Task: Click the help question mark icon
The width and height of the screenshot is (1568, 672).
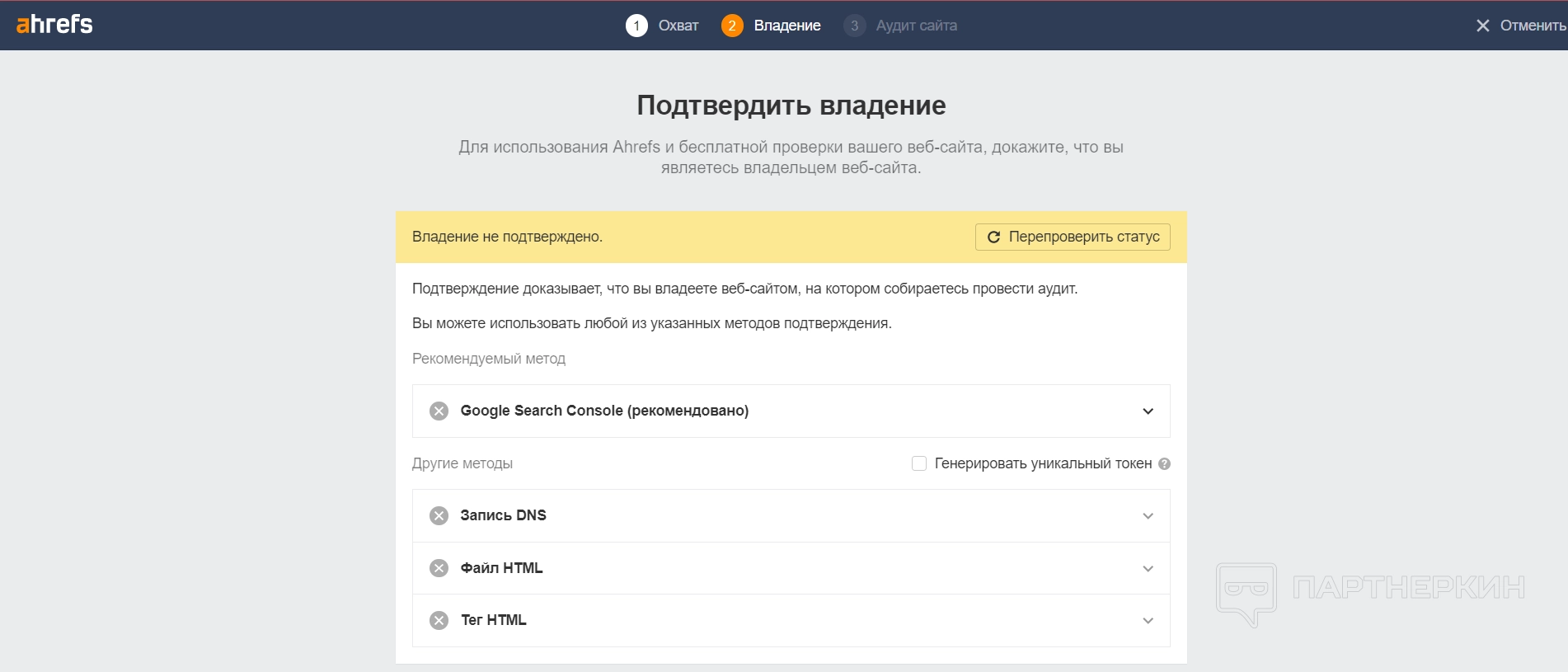Action: click(x=1164, y=463)
